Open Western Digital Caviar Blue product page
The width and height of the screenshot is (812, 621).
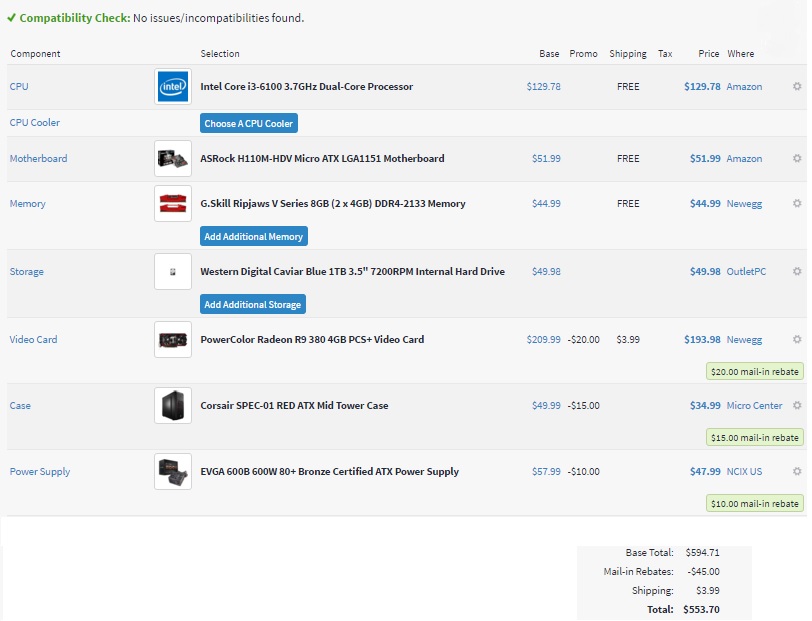coord(352,271)
